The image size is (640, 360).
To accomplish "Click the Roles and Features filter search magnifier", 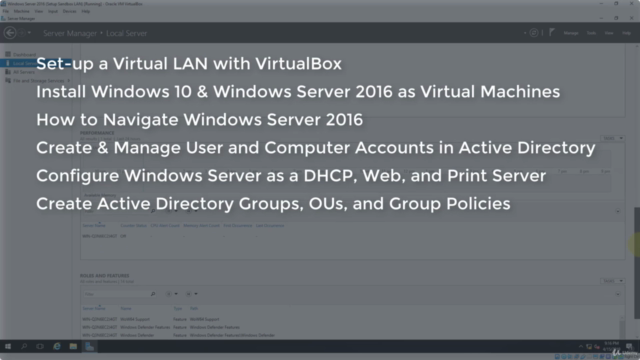I will (153, 294).
